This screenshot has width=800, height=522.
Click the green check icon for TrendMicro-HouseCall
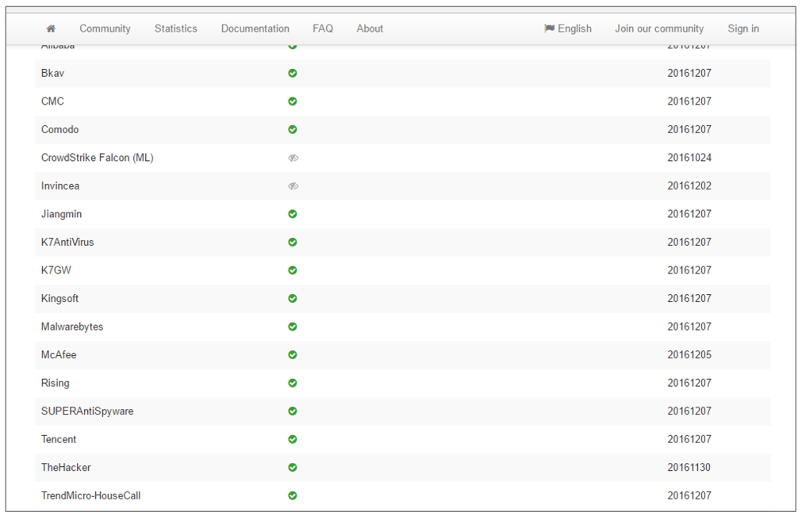coord(292,495)
